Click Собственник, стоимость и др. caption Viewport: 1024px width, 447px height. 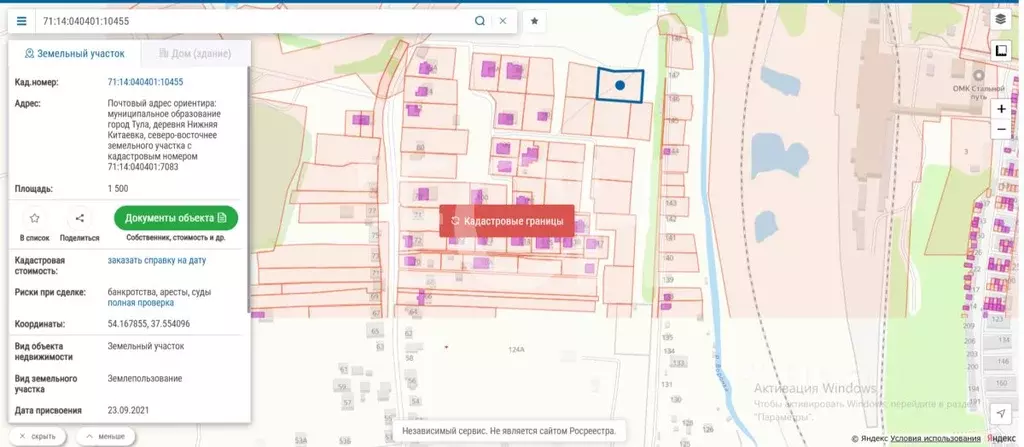pos(176,238)
